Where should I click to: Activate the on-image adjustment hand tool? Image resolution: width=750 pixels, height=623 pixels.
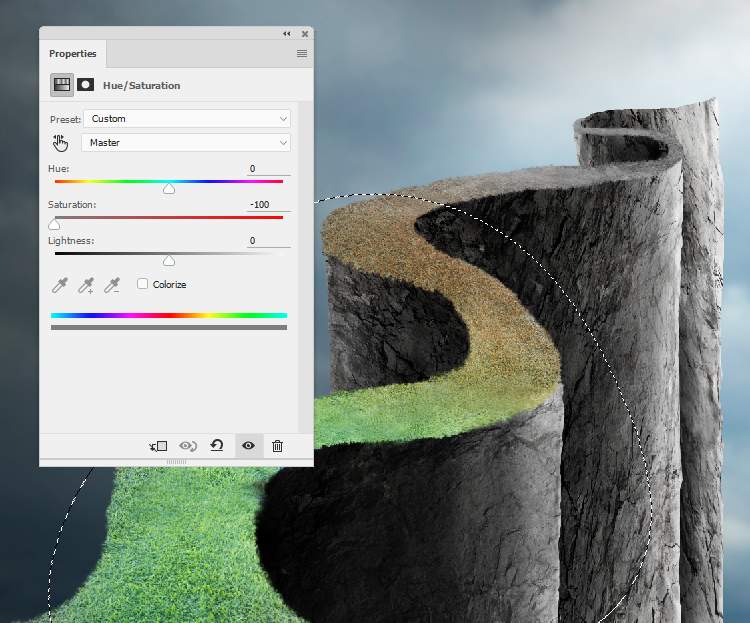coord(61,143)
